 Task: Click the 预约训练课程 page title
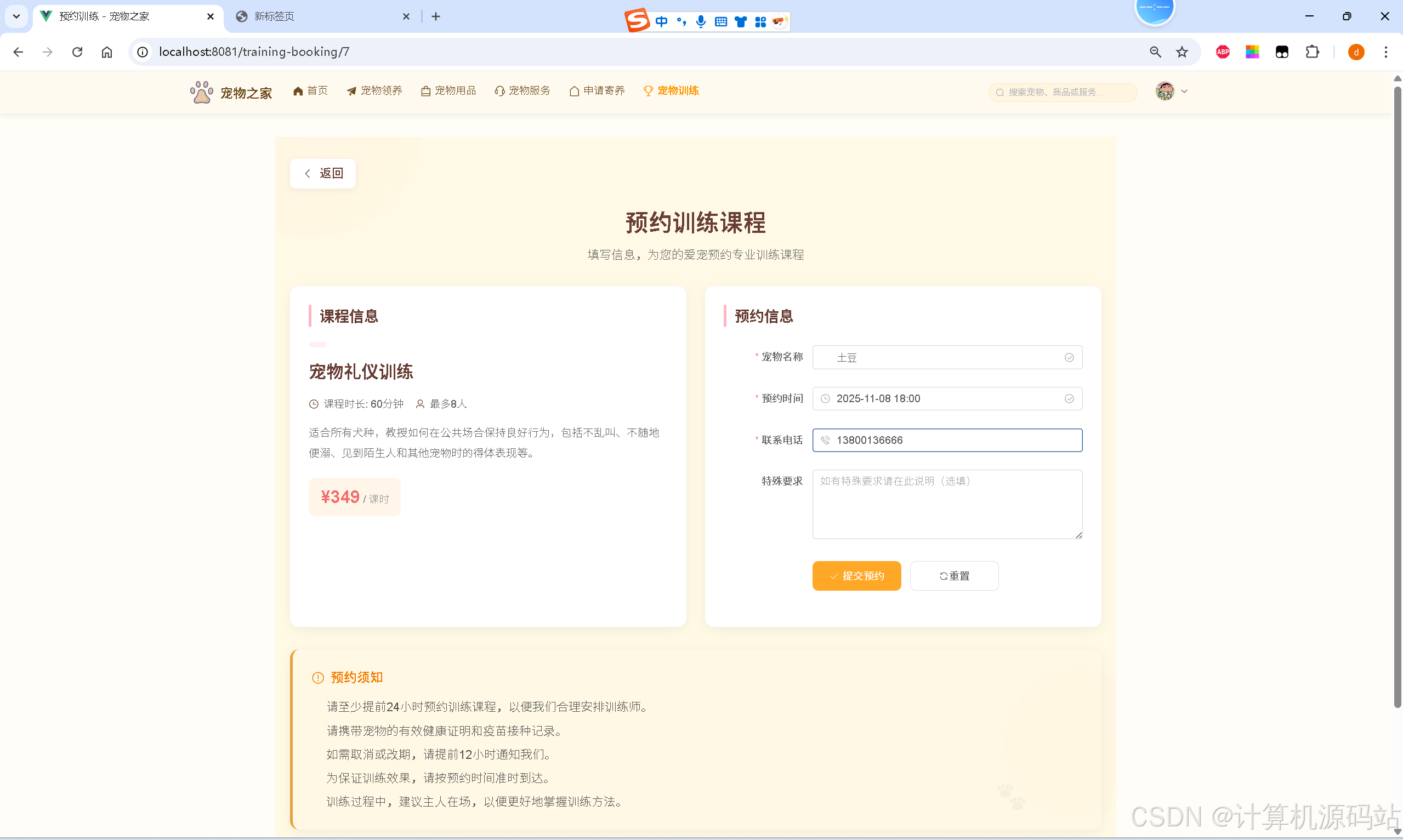point(695,222)
